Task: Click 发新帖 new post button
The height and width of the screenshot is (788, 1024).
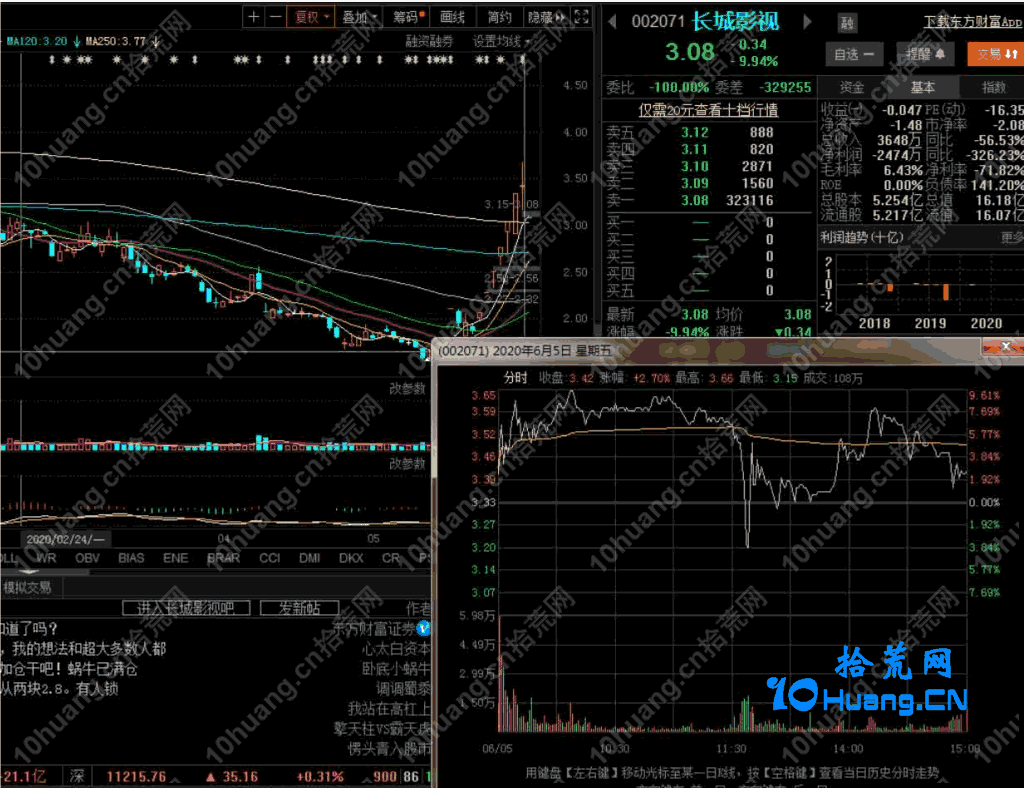Action: click(300, 608)
